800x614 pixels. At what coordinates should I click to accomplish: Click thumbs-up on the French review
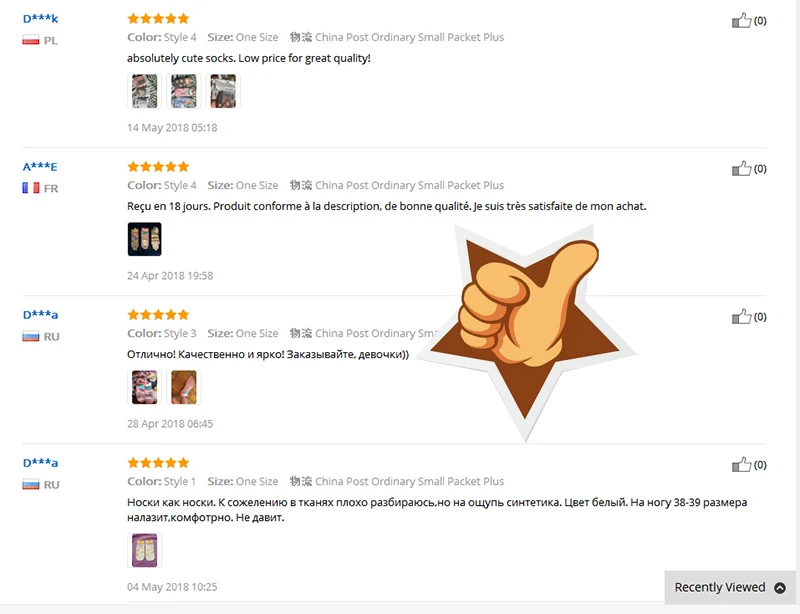(741, 168)
